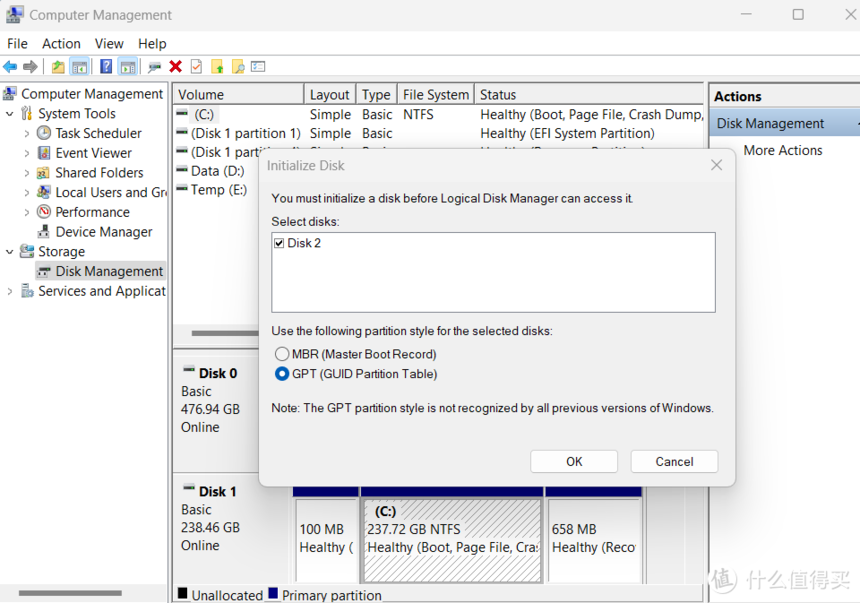Click the magnifier search toolbar icon
This screenshot has height=603, width=860.
click(x=238, y=67)
